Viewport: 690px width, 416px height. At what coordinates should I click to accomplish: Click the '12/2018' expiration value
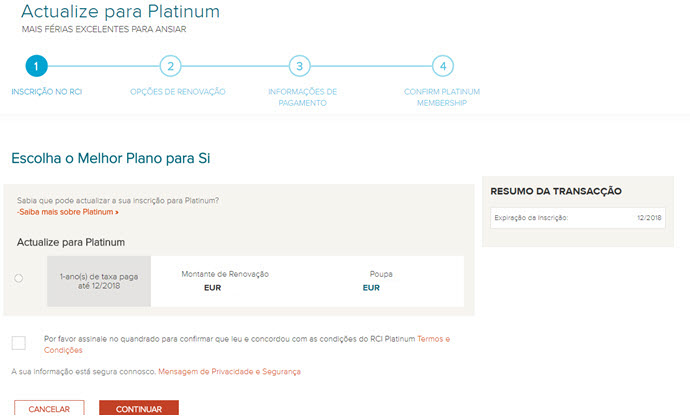tap(649, 218)
